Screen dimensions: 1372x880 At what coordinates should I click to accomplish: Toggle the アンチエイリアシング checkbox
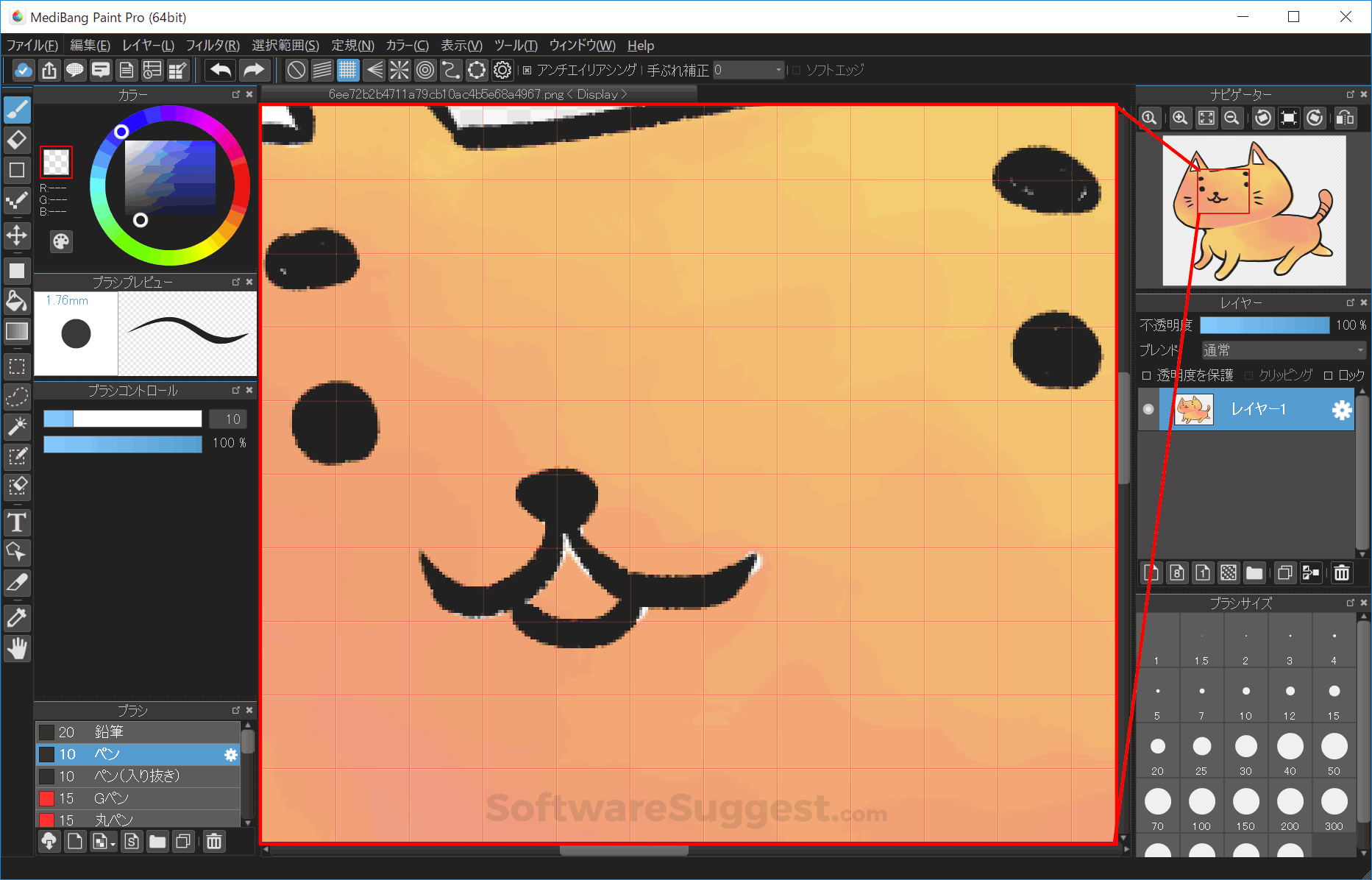tap(527, 70)
